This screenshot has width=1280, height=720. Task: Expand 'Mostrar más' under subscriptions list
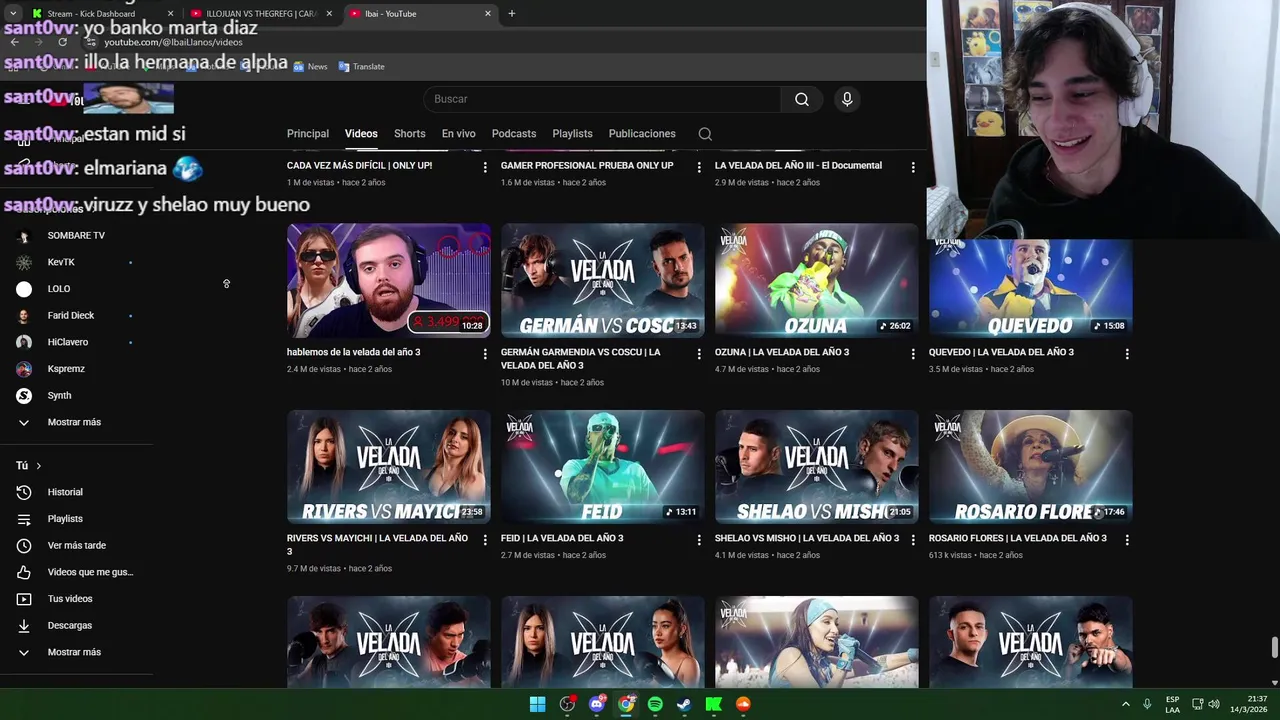76,422
